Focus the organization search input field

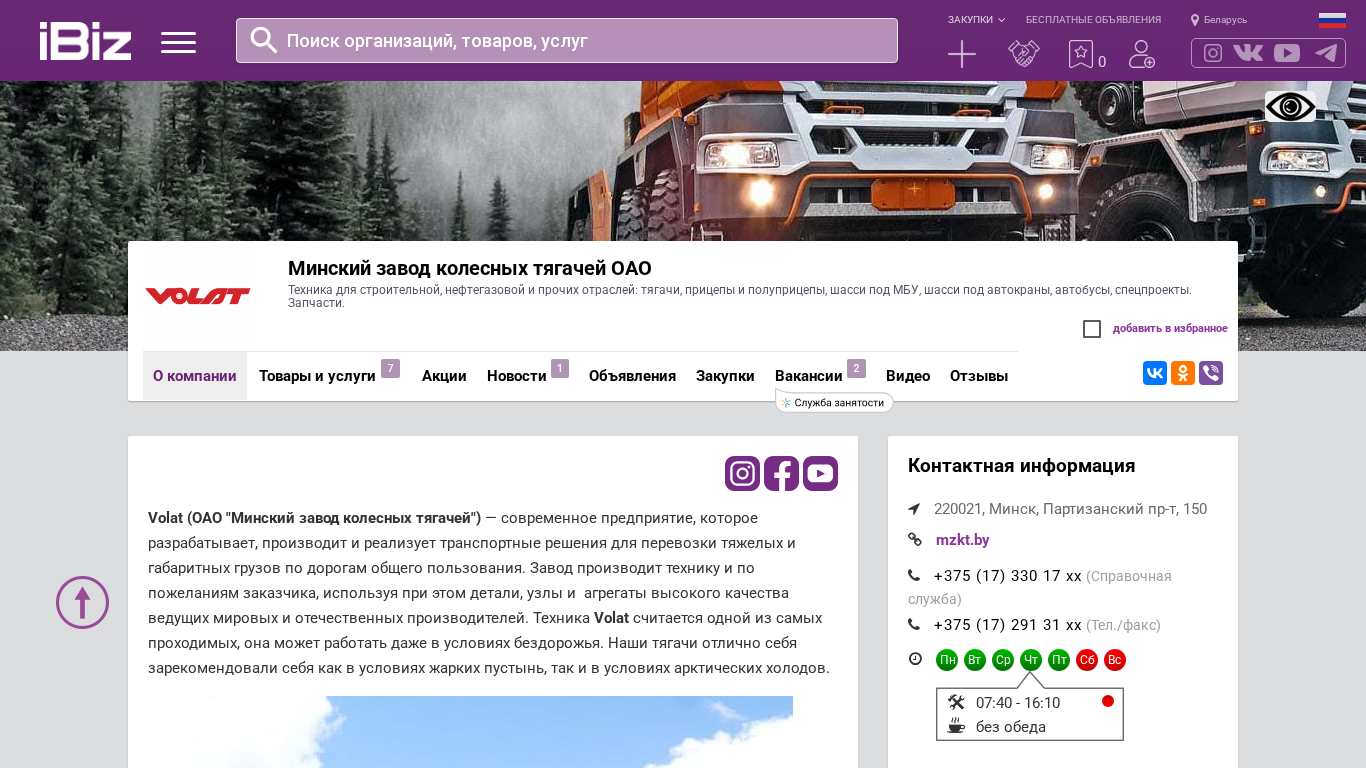(567, 40)
